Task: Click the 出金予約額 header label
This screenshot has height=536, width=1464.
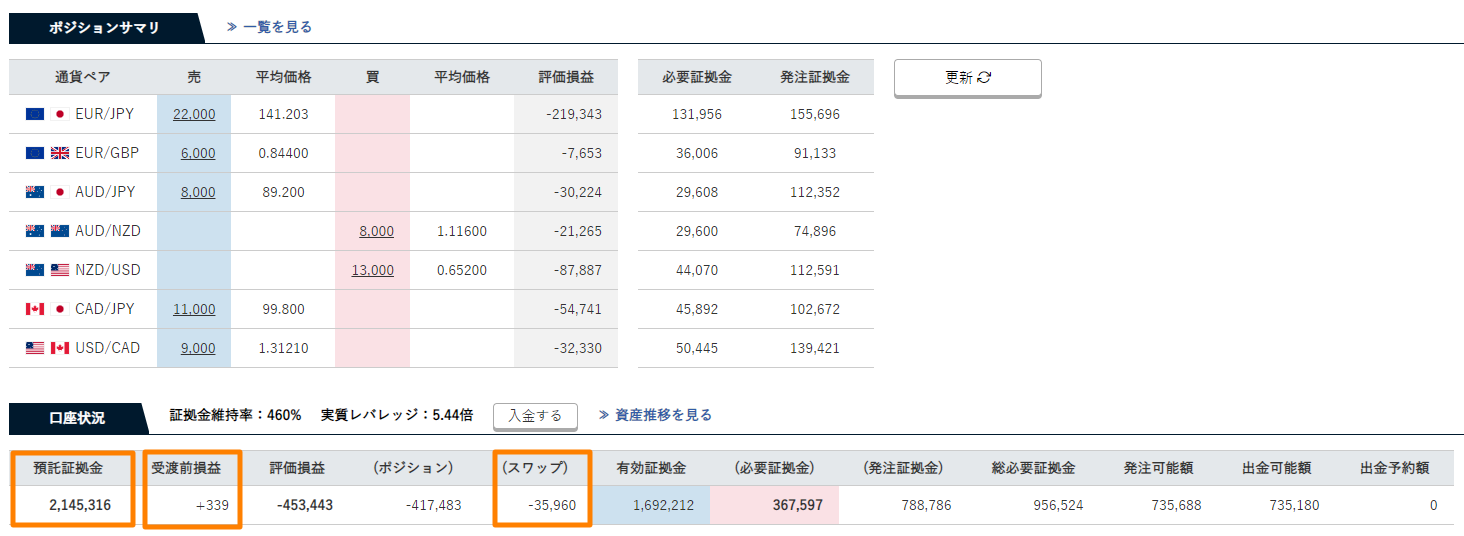Action: (x=1395, y=467)
